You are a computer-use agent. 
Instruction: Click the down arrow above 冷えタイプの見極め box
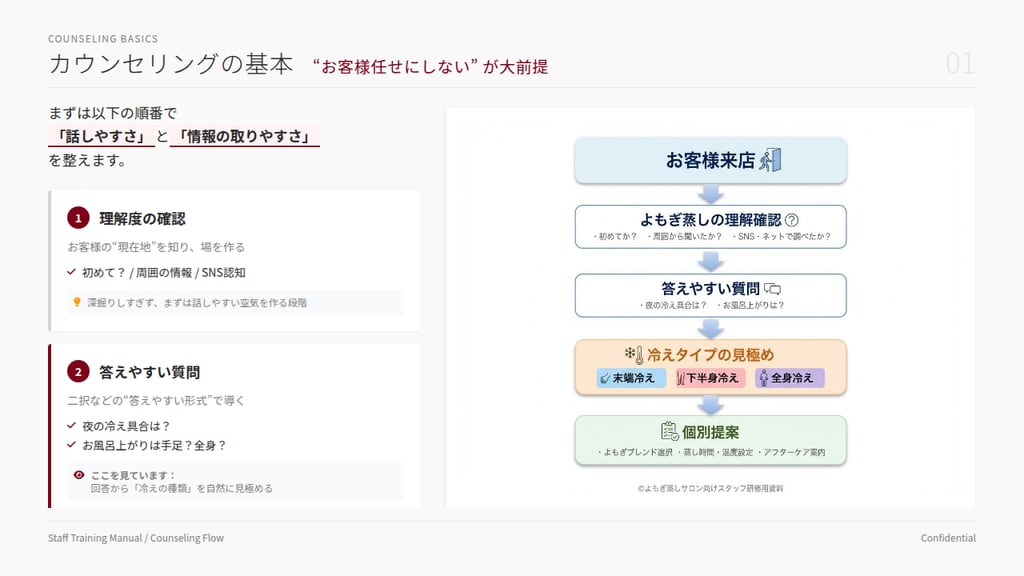click(710, 329)
